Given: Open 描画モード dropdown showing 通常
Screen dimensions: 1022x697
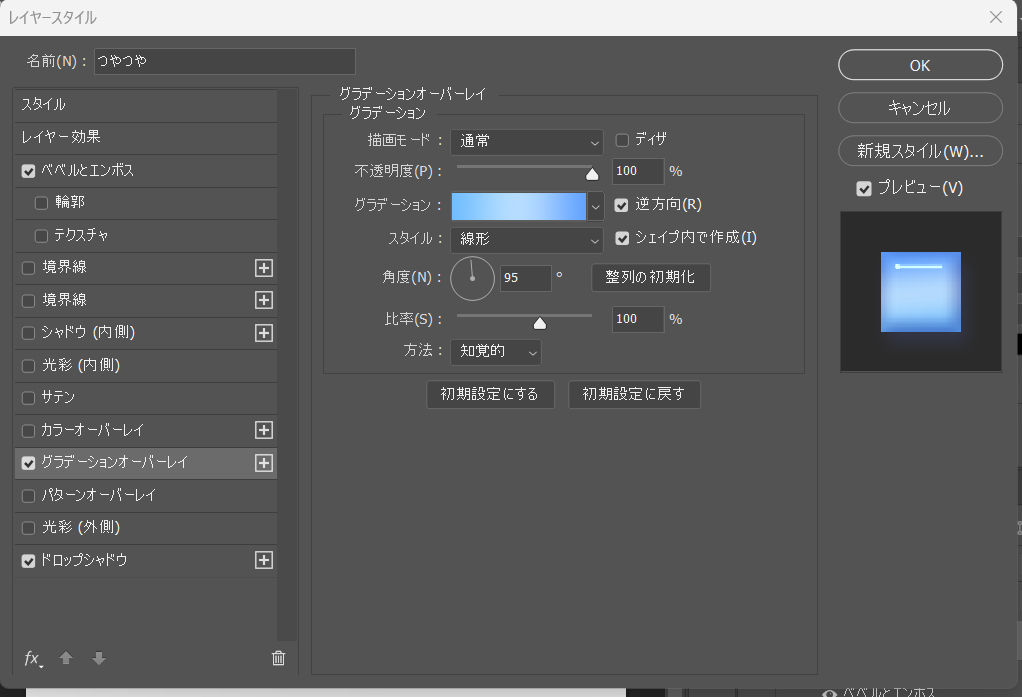Looking at the screenshot, I should pyautogui.click(x=527, y=141).
